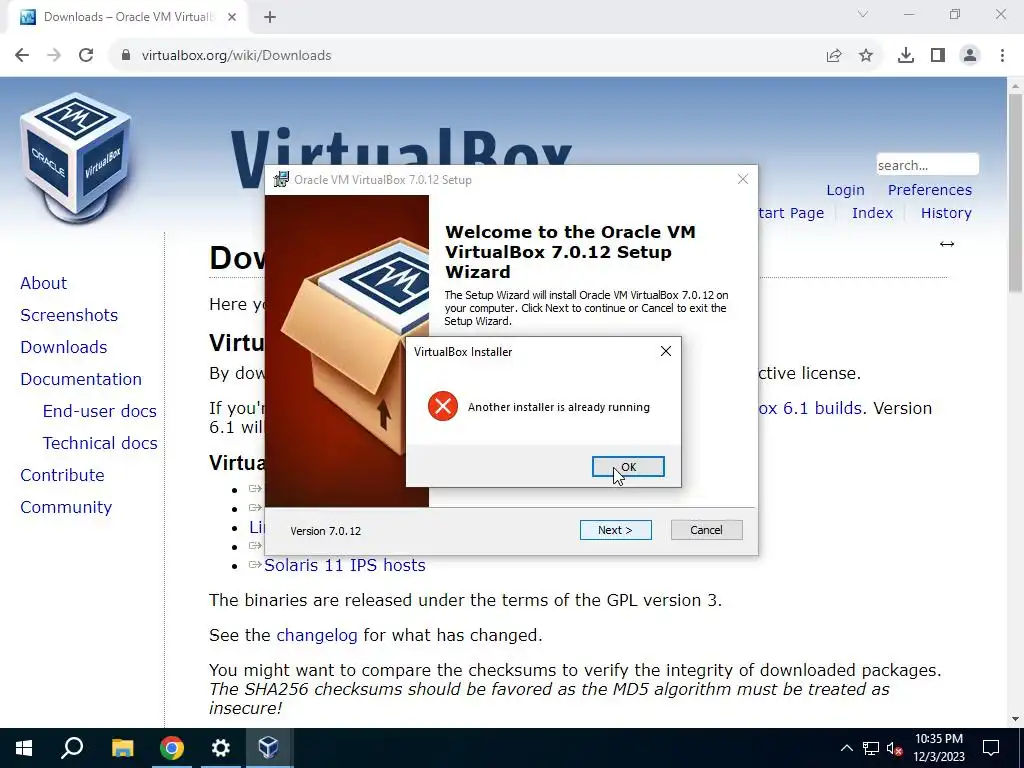1024x768 pixels.
Task: Open the Login link
Action: coord(845,190)
